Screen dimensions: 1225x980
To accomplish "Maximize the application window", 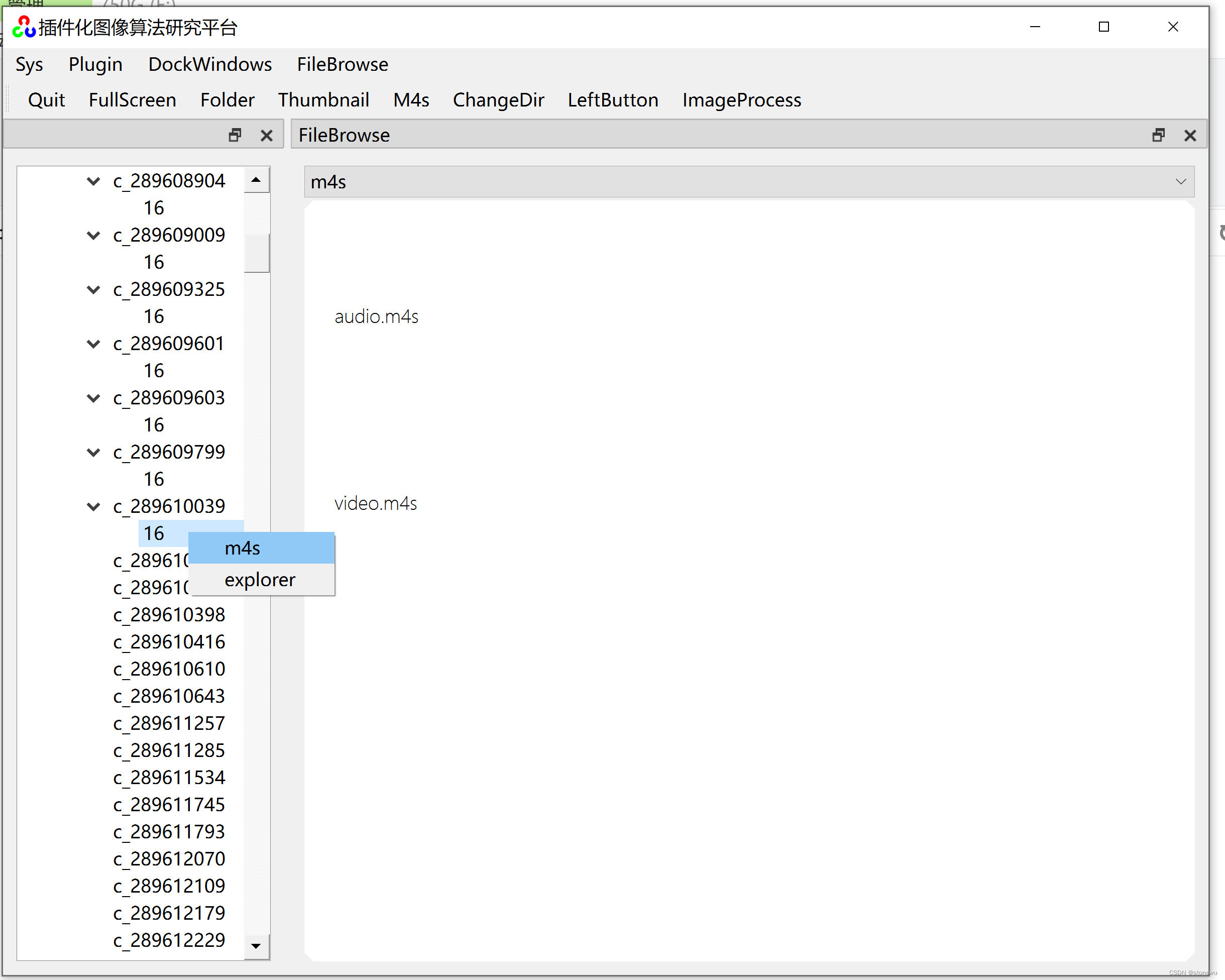I will point(1104,27).
